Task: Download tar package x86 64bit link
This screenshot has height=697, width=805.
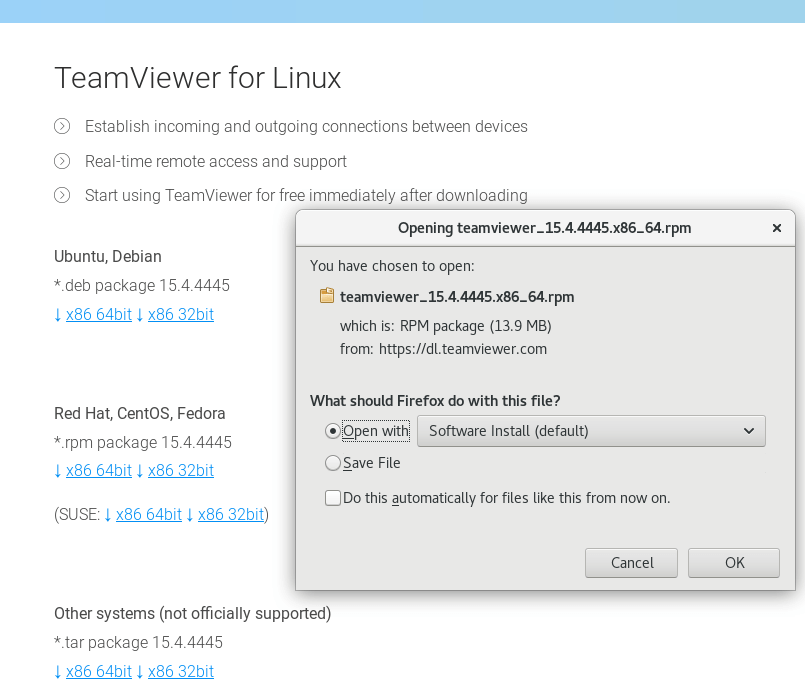Action: click(98, 671)
